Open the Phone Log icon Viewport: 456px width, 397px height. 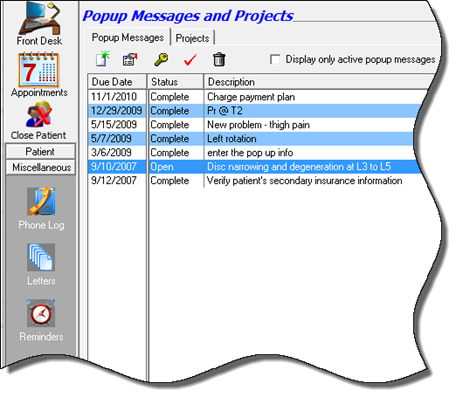point(41,201)
